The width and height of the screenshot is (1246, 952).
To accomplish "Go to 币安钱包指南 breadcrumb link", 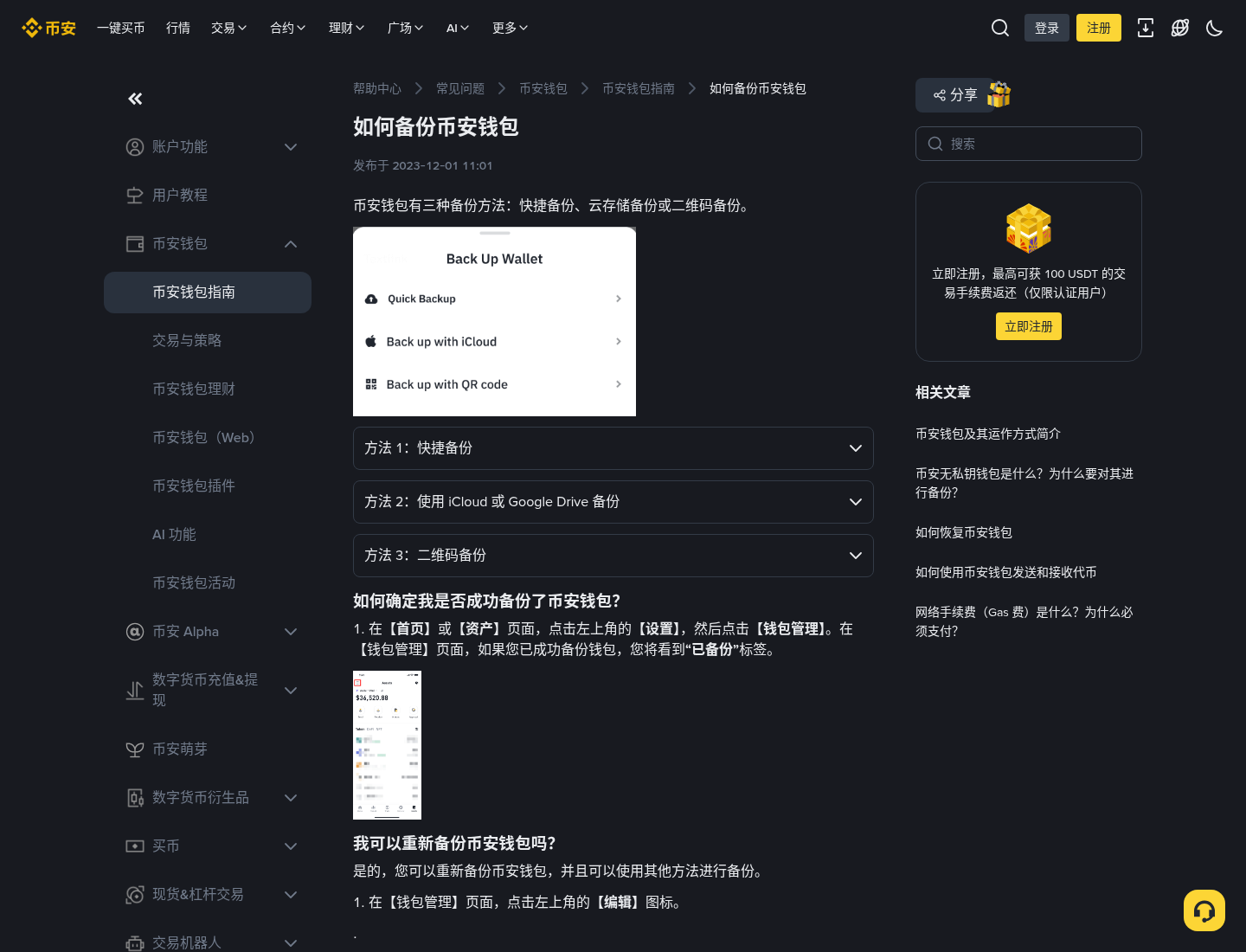I will 639,88.
